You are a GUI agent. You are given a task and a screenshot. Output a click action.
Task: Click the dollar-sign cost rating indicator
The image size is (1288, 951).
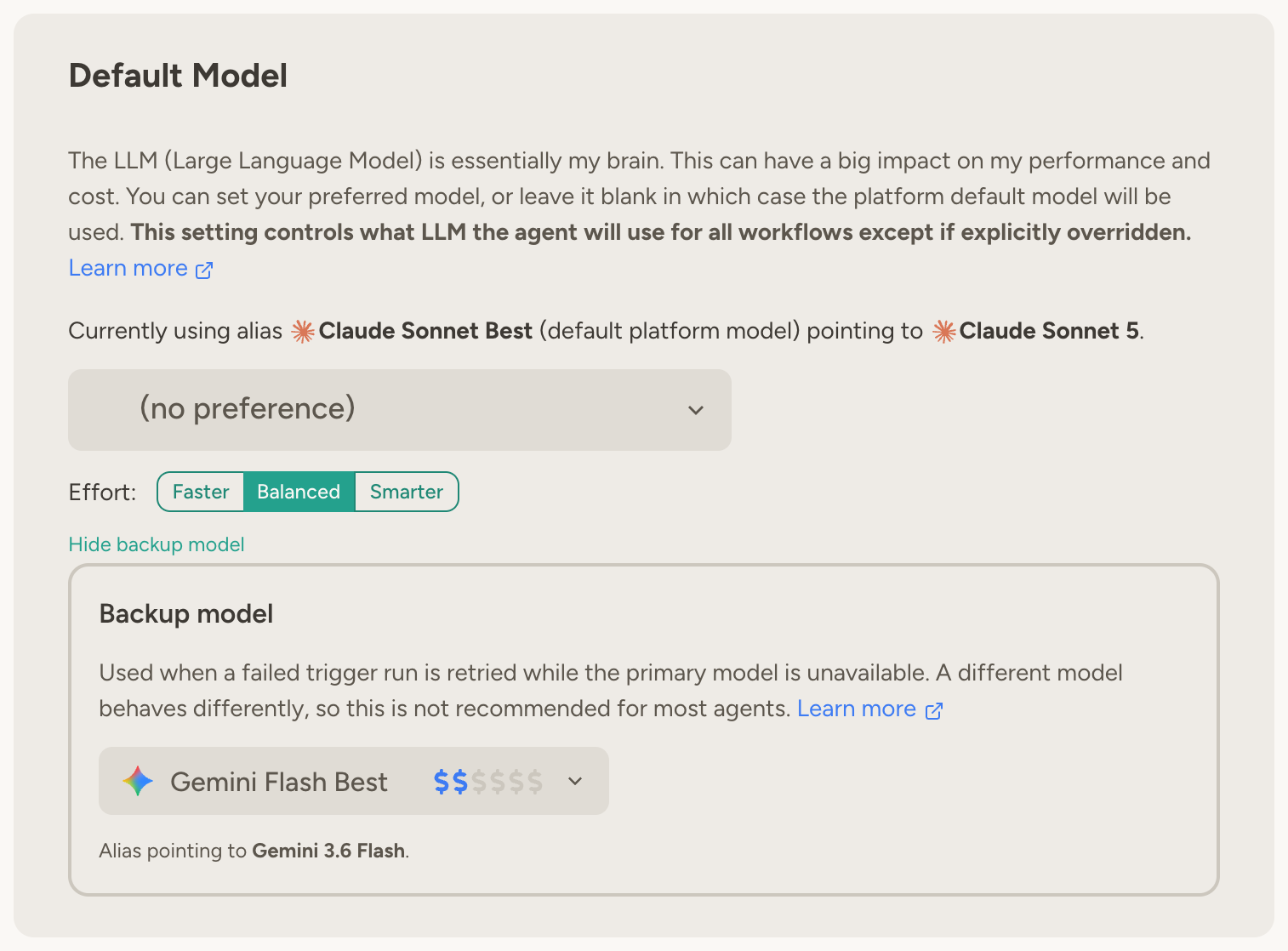(488, 781)
